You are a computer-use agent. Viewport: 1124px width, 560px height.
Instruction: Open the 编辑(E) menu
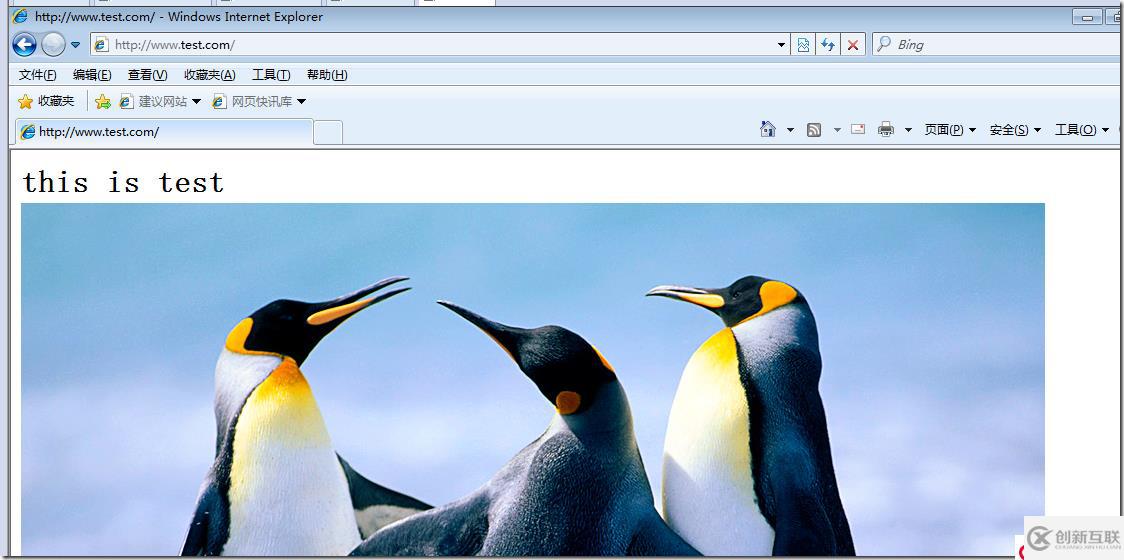point(92,75)
